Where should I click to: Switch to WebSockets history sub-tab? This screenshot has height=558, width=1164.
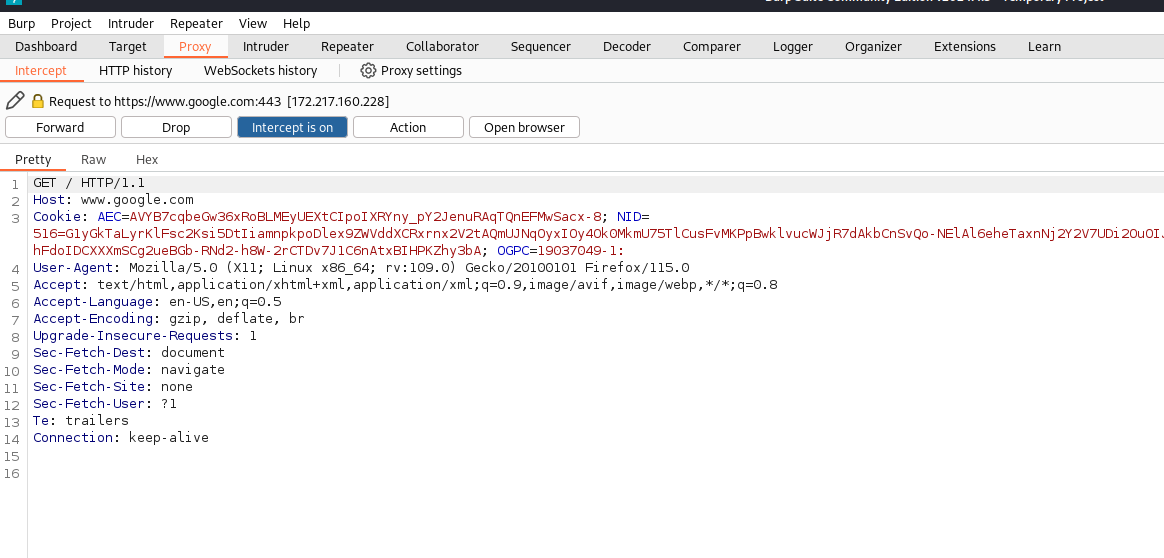pyautogui.click(x=261, y=70)
